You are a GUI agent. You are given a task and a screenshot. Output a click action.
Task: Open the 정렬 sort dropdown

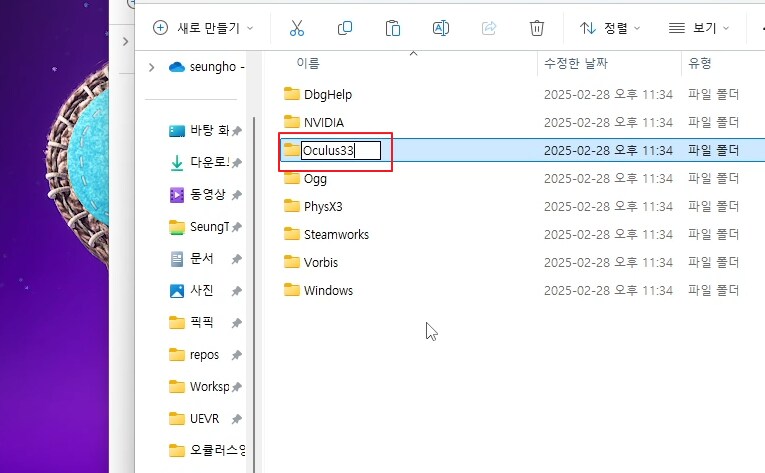609,28
